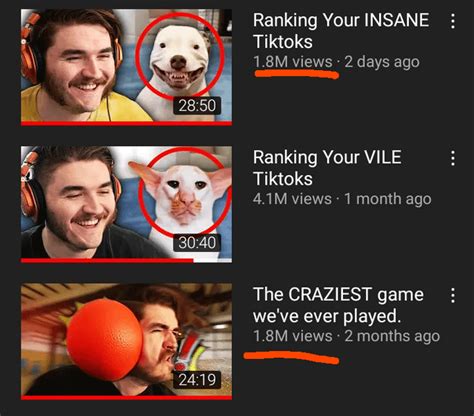Open three-dot menu for Ranking Your VILE Tiktoks
This screenshot has height=416, width=474.
pyautogui.click(x=452, y=158)
